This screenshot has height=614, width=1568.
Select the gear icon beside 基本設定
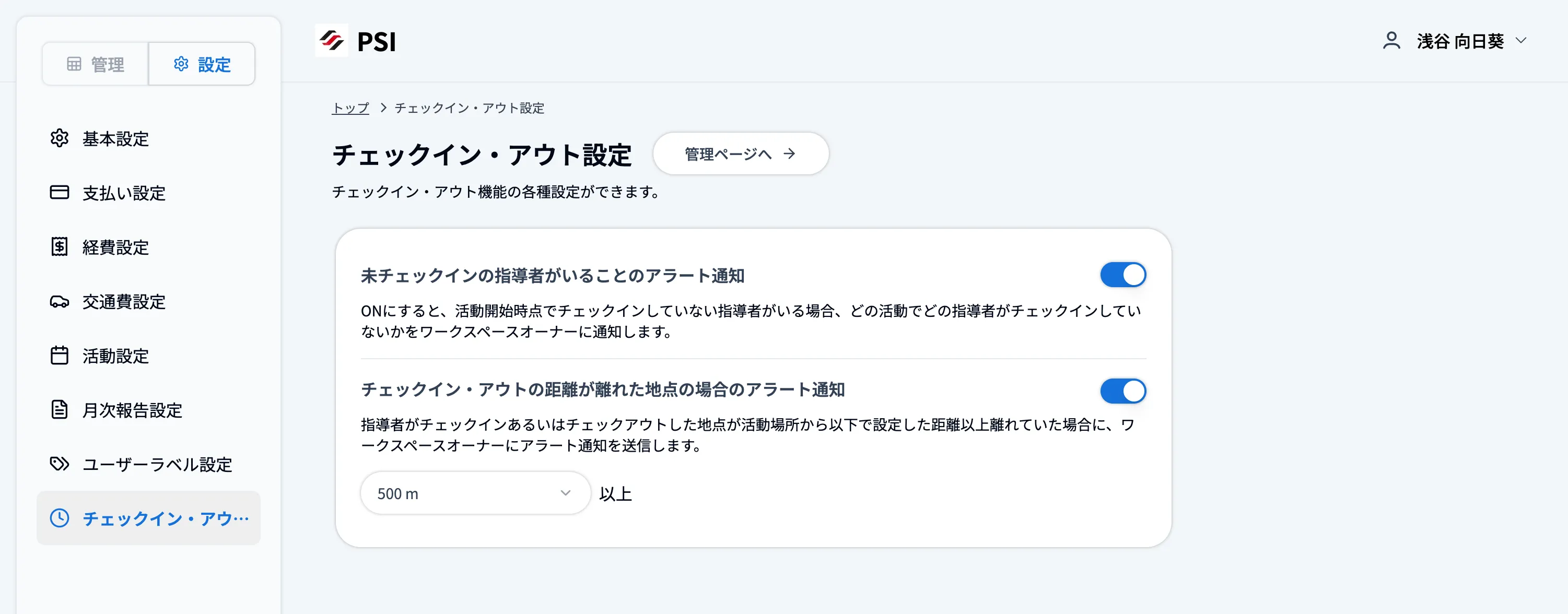click(x=59, y=139)
